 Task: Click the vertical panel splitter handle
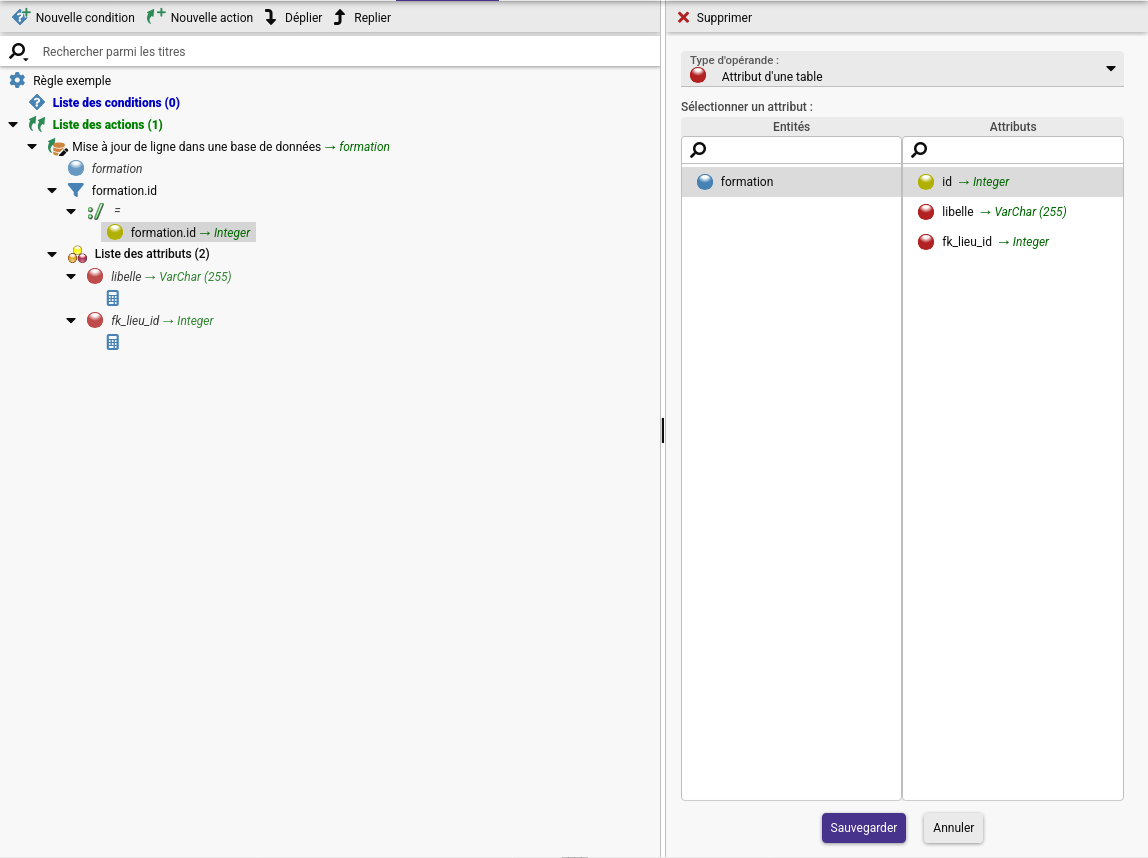(663, 430)
